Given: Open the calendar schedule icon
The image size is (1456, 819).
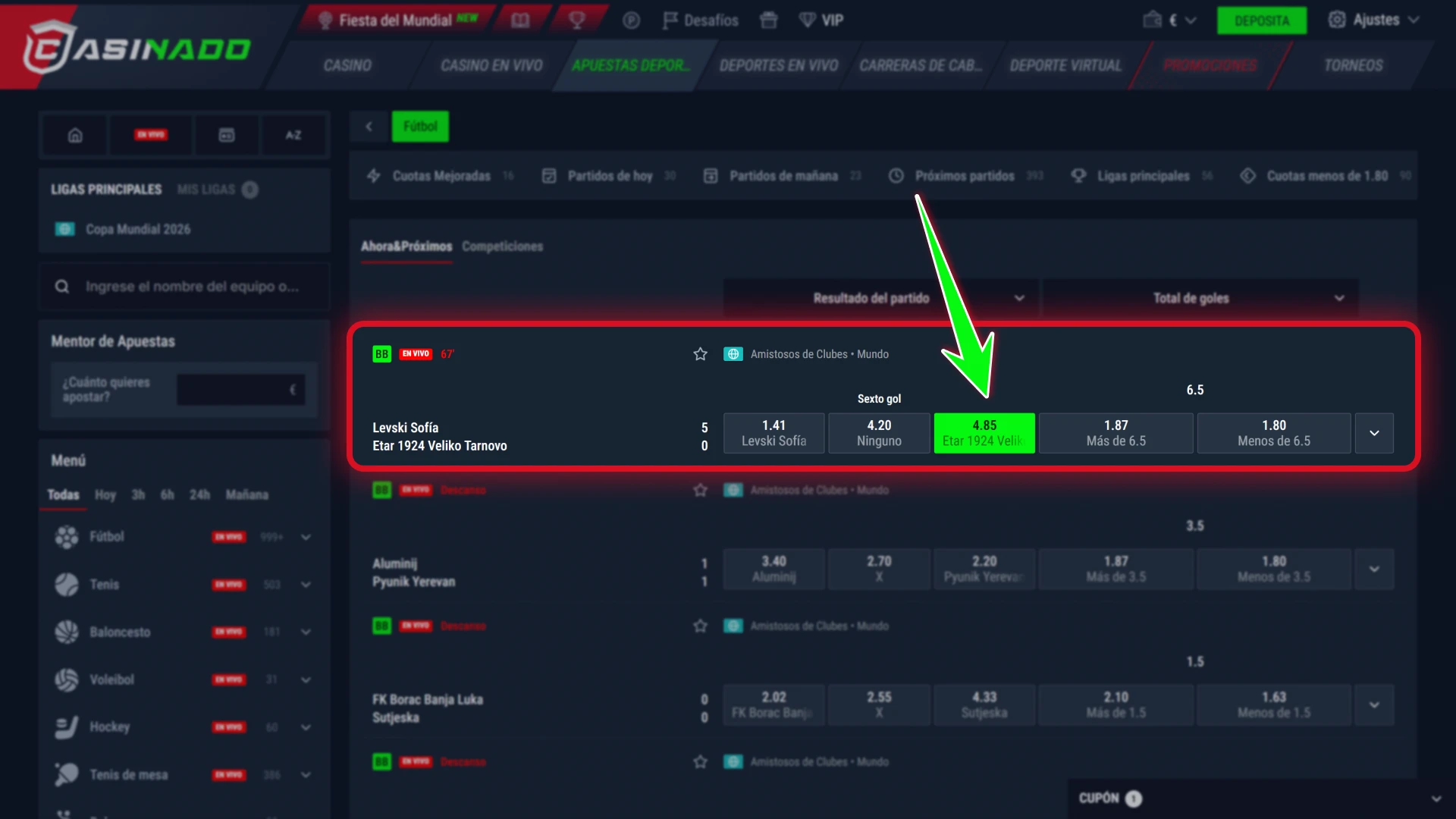Looking at the screenshot, I should click(227, 135).
